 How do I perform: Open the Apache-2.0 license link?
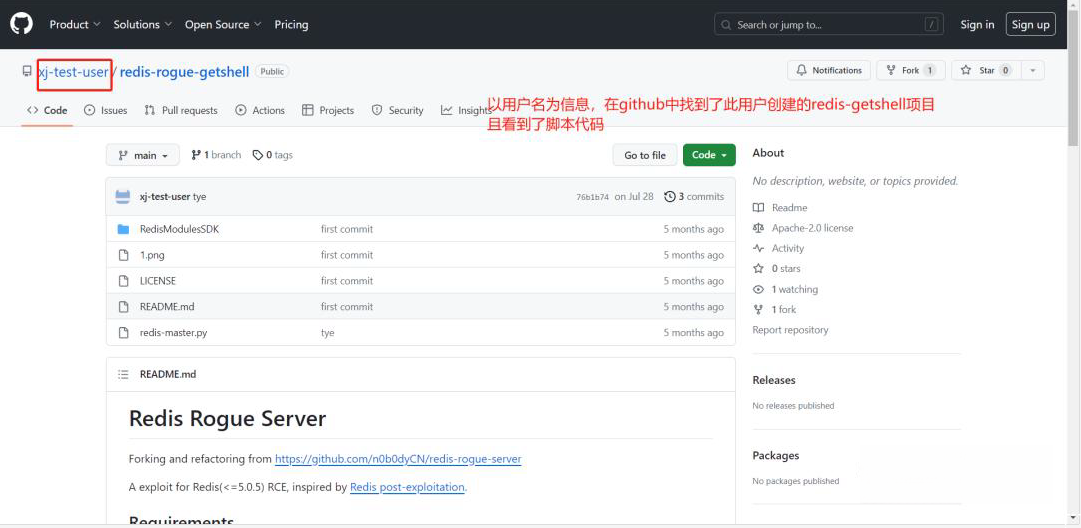812,227
